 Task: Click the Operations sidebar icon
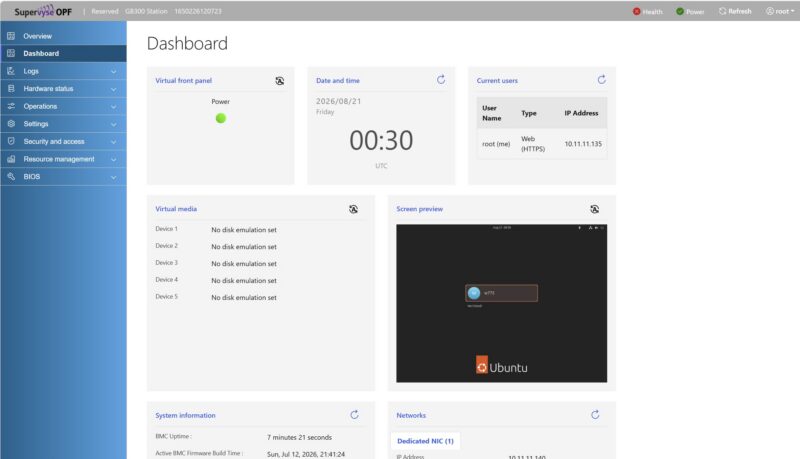(x=11, y=106)
